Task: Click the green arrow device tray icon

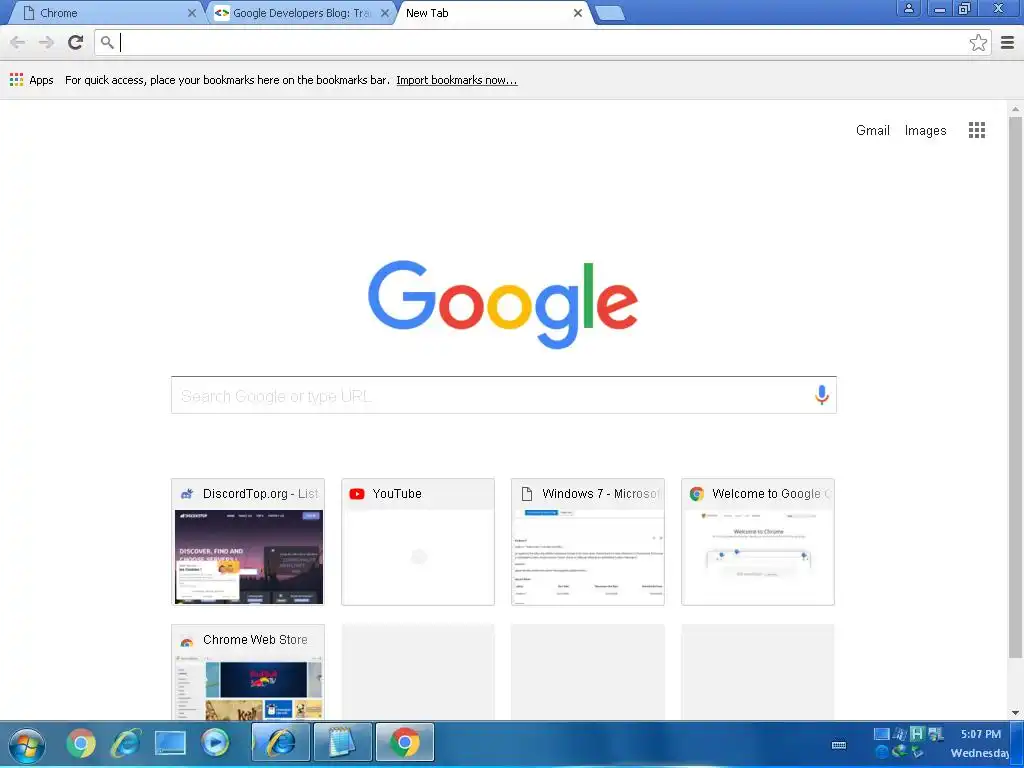Action: pos(918,752)
